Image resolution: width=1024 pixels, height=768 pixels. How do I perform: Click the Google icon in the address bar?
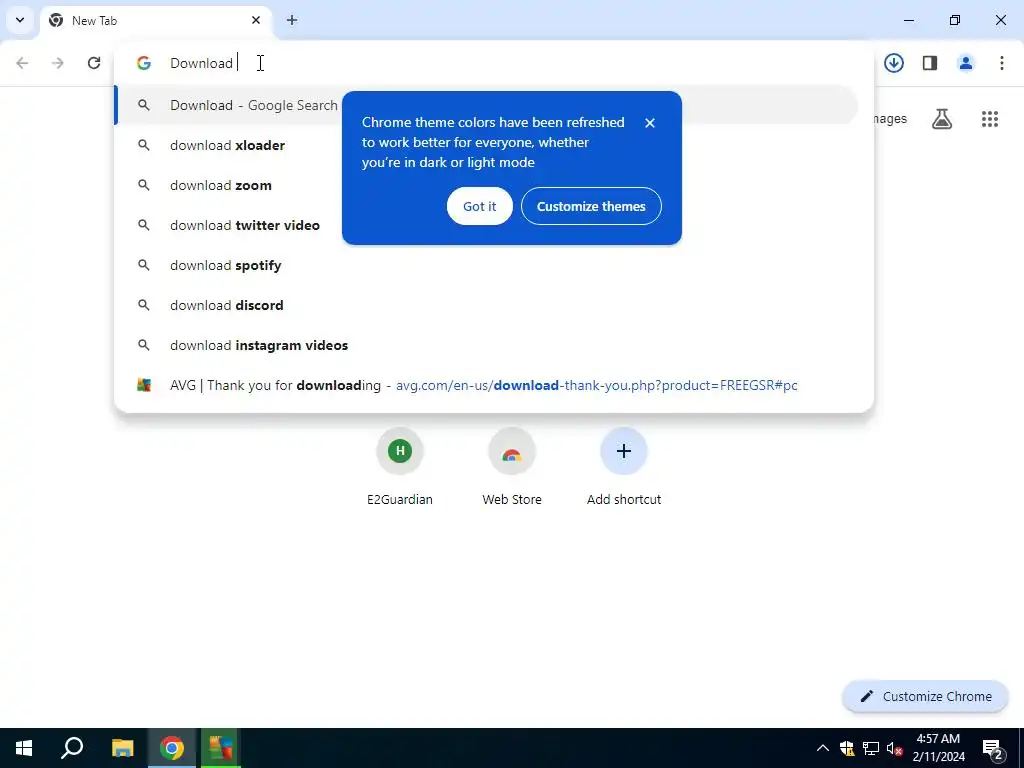144,63
